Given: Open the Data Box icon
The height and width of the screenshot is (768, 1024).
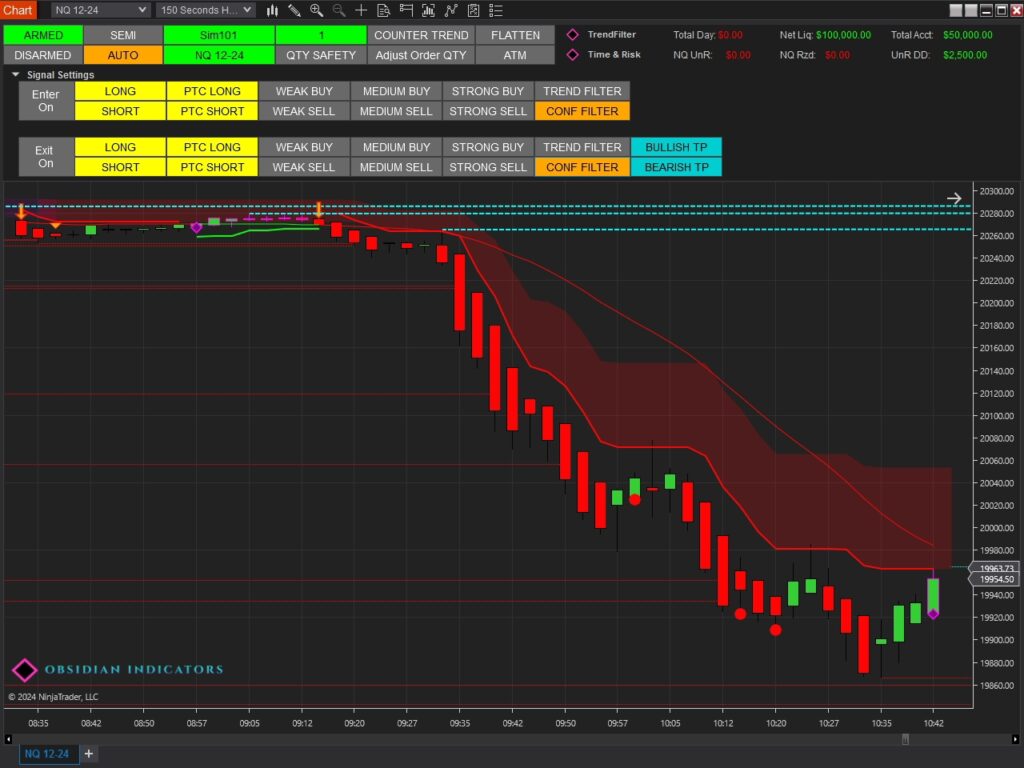Looking at the screenshot, I should point(384,10).
